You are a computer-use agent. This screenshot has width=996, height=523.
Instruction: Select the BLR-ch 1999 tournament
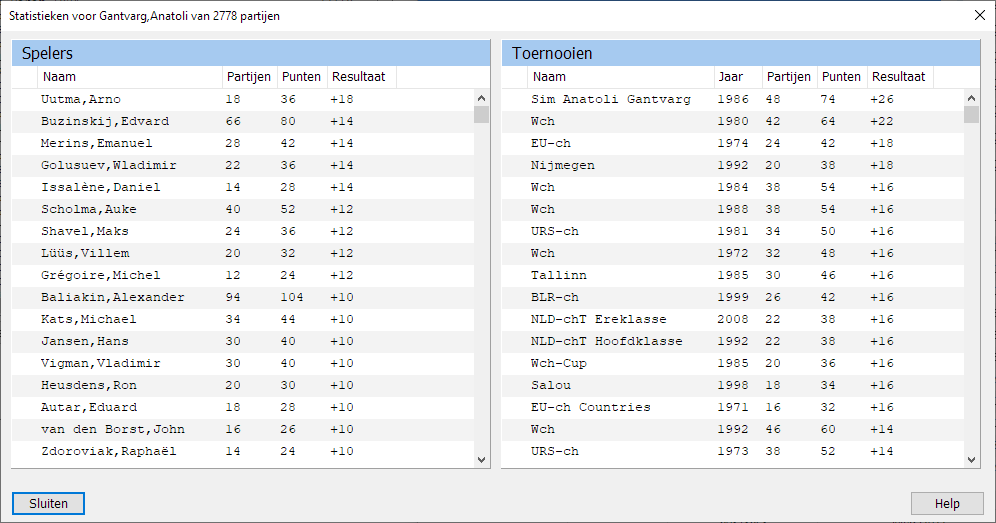733,297
